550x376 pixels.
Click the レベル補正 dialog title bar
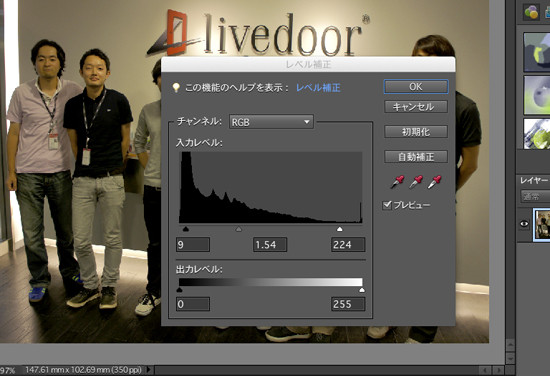click(x=308, y=64)
